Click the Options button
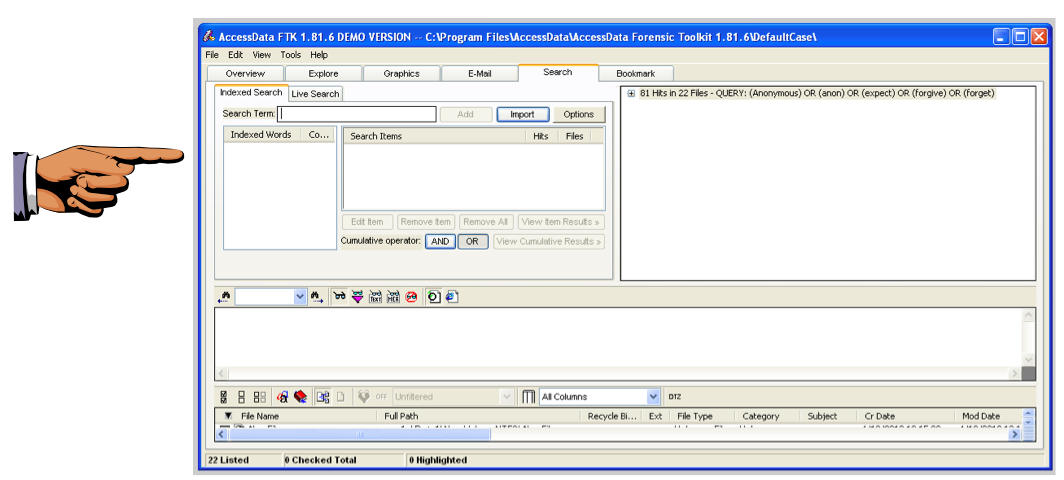The image size is (1064, 480). coord(579,115)
